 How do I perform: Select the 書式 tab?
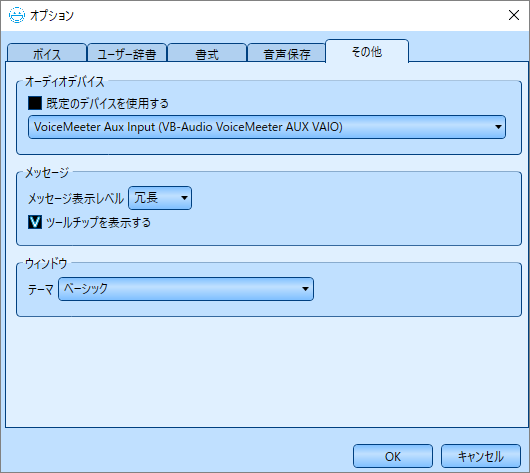[207, 53]
